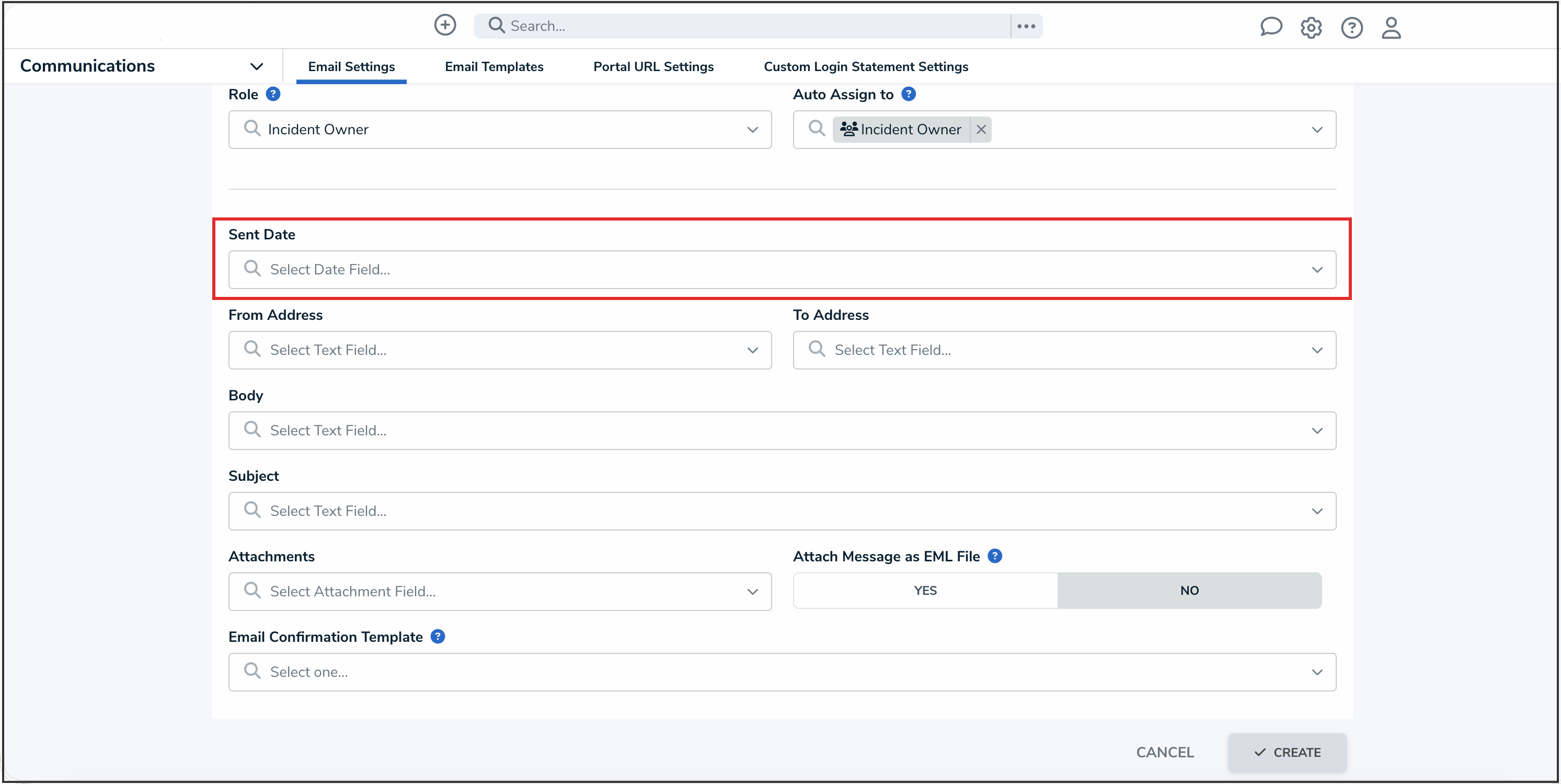Remove the Incident Owner chip from Auto Assign
This screenshot has height=784, width=1561.
[981, 129]
